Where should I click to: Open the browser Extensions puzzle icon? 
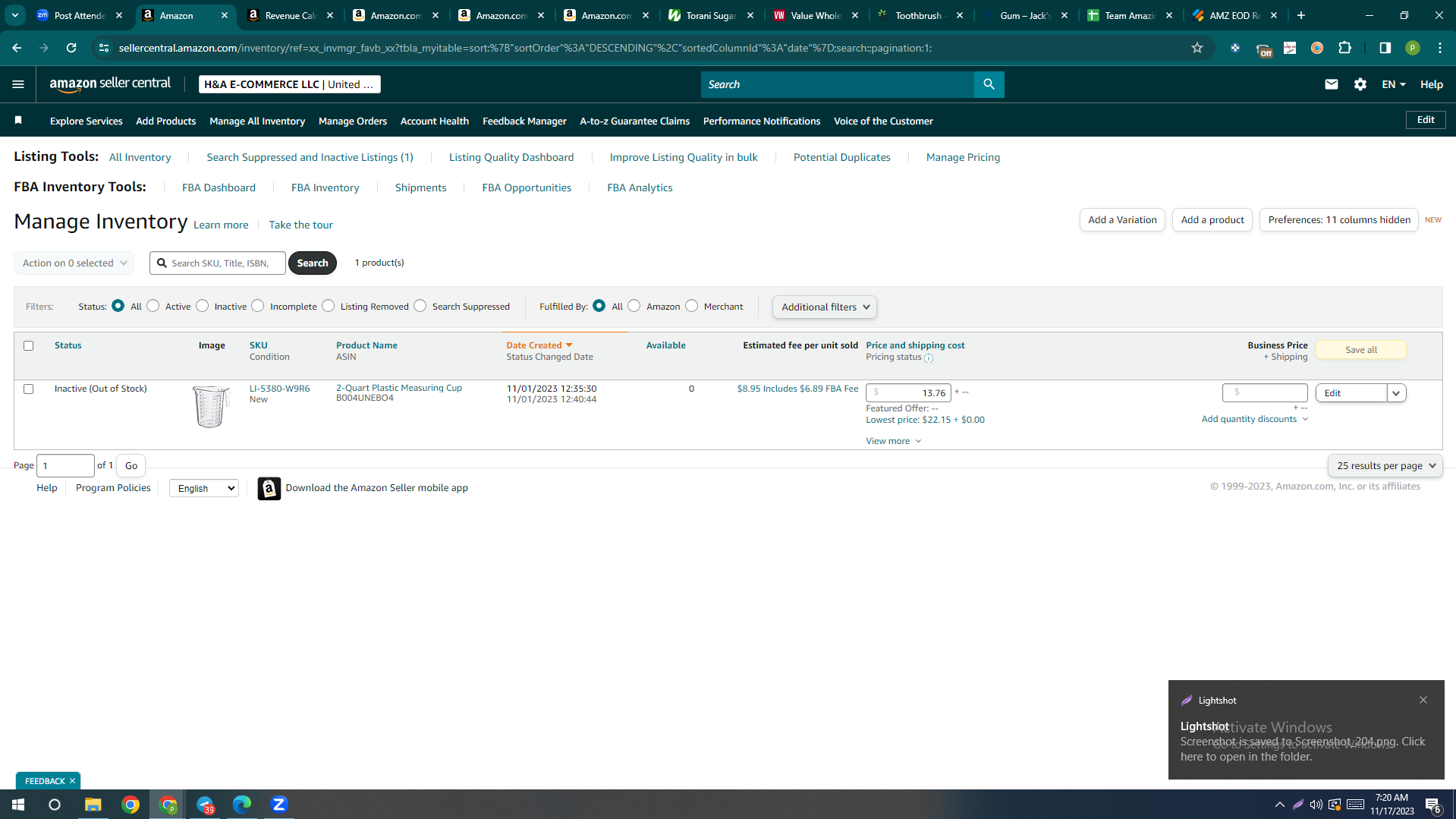1344,48
